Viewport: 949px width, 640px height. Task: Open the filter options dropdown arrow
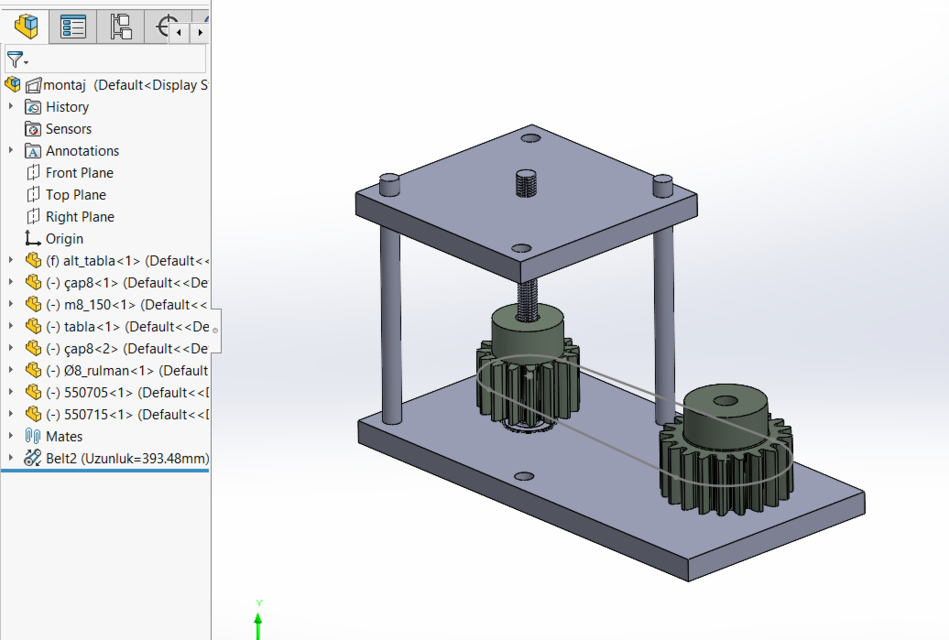(x=26, y=63)
